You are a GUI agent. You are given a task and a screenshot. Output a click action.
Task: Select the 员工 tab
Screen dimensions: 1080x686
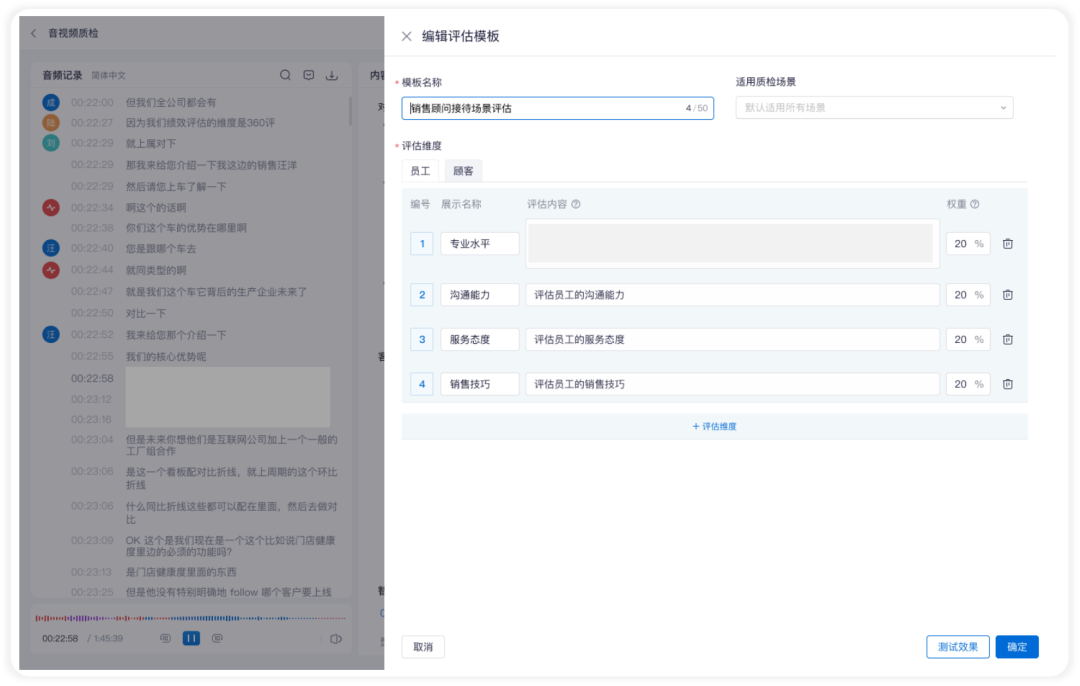[420, 171]
